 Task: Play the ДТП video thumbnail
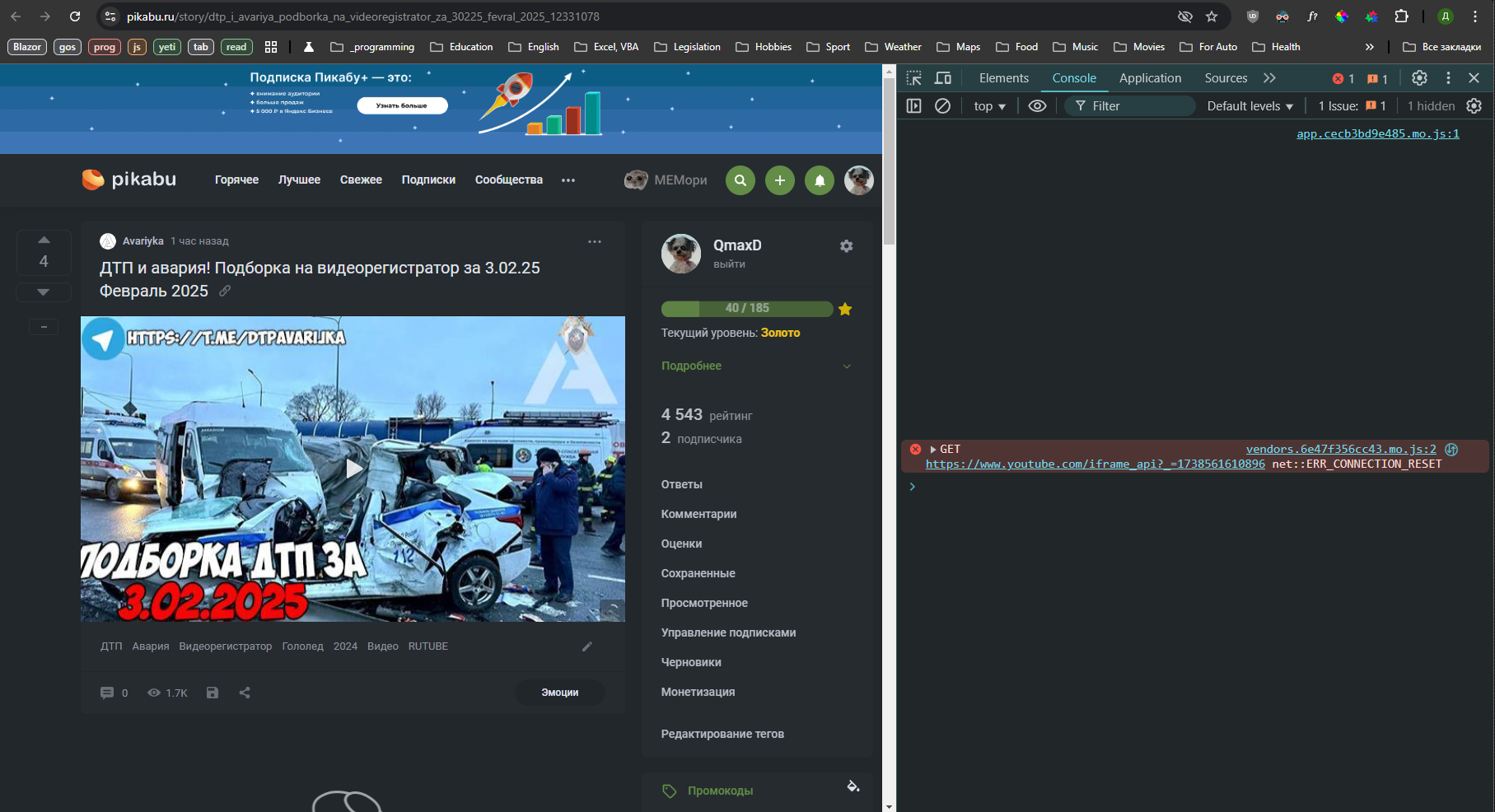pos(353,469)
